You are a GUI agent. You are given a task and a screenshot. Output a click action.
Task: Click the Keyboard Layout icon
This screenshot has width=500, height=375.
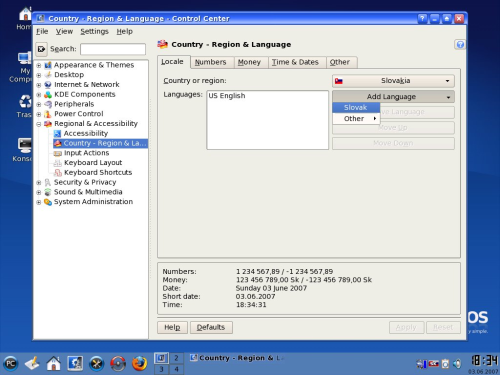58,163
